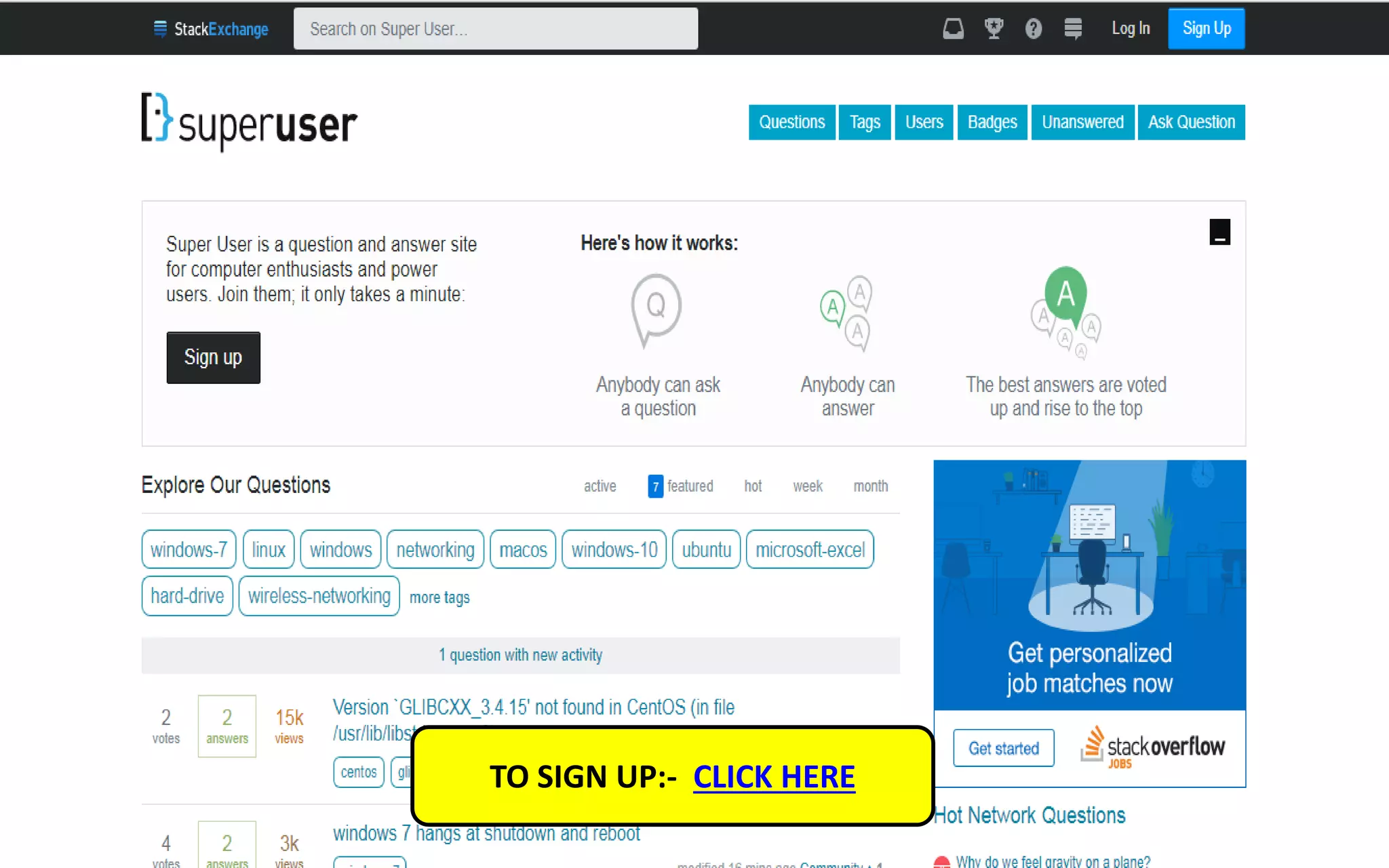The width and height of the screenshot is (1389, 868).
Task: Click the 15k views count
Action: click(289, 726)
